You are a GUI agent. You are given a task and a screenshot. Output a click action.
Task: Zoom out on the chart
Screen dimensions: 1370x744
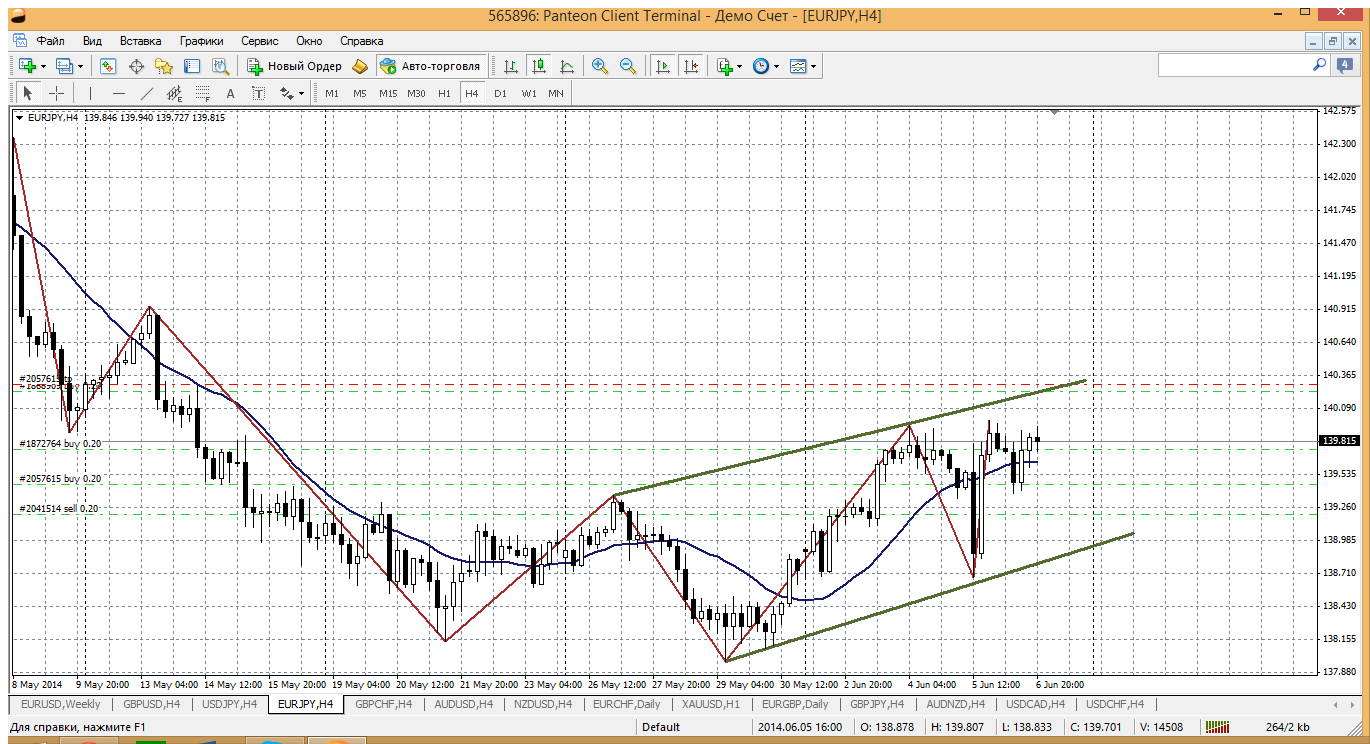tap(628, 66)
